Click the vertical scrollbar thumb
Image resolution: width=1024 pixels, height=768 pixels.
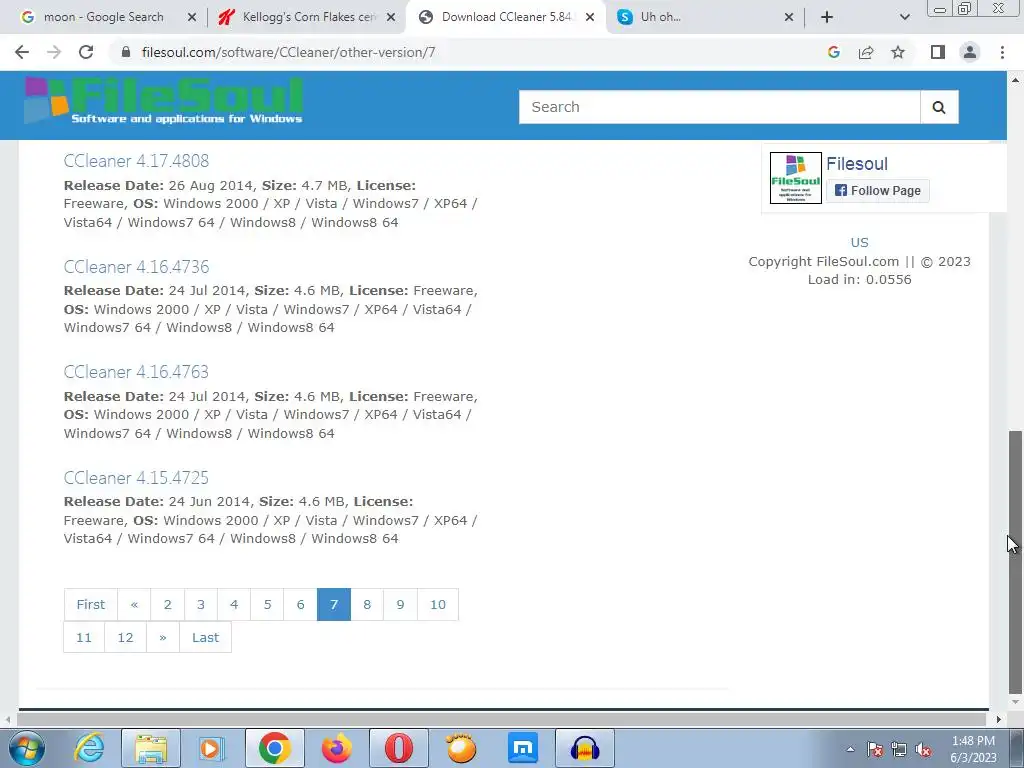tap(1015, 562)
